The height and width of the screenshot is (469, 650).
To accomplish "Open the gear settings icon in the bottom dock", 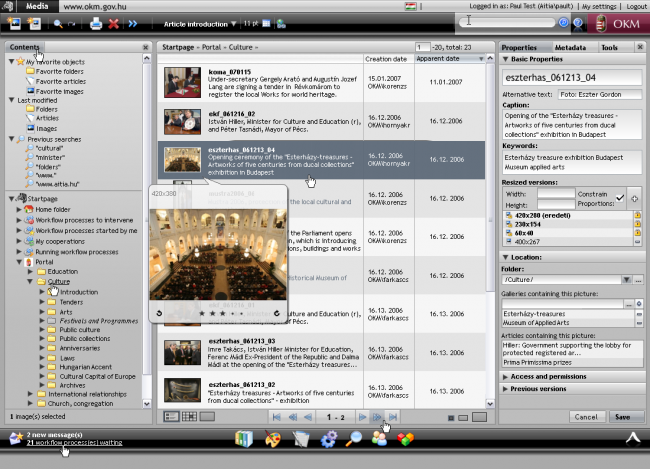I will coord(328,439).
